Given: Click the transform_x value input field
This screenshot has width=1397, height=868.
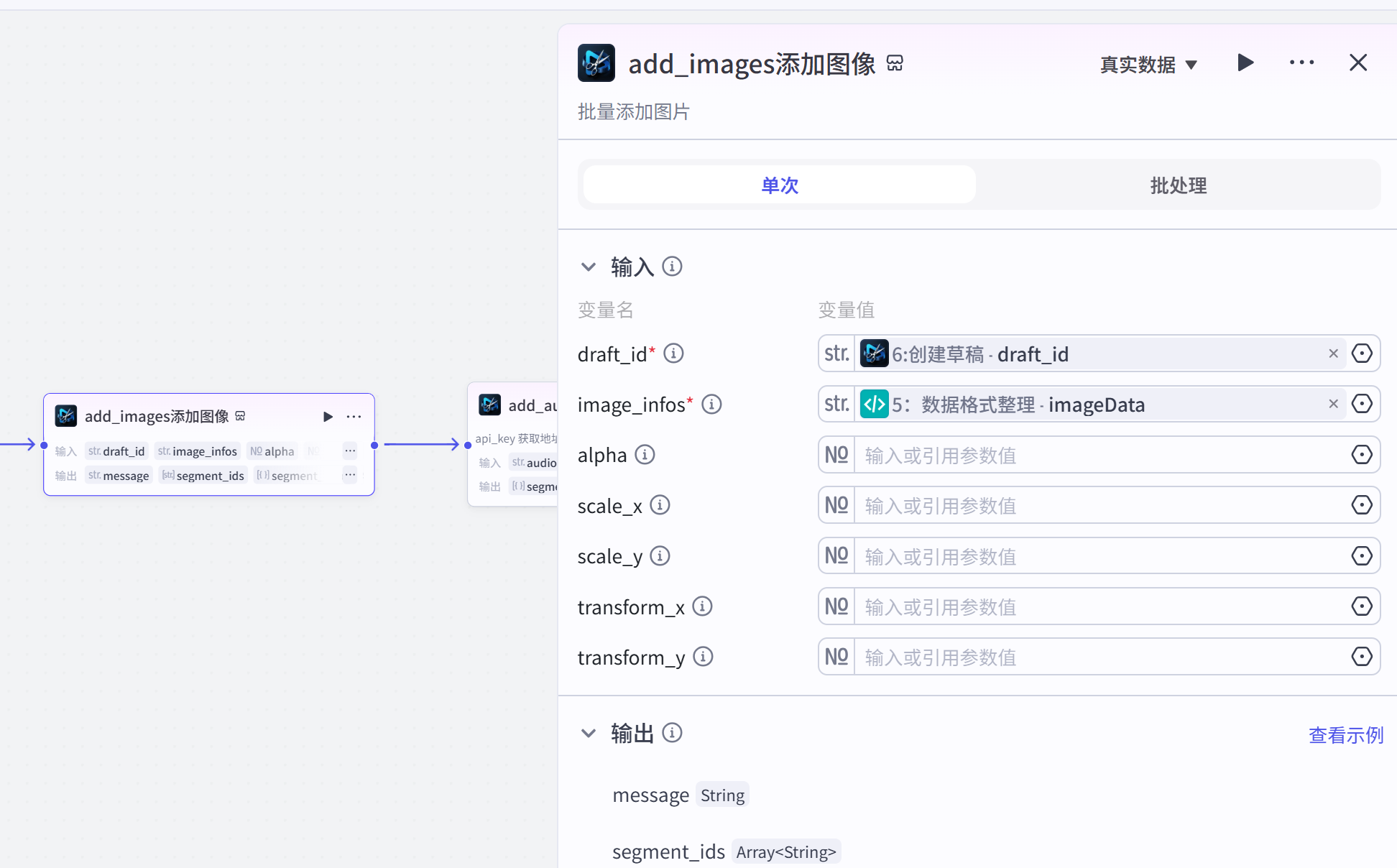Looking at the screenshot, I should coord(1101,606).
